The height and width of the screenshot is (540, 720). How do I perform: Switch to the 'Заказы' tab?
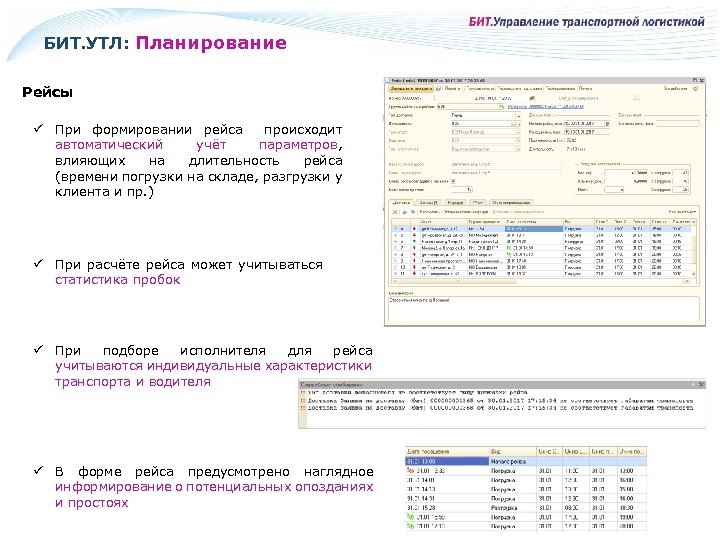[x=429, y=202]
